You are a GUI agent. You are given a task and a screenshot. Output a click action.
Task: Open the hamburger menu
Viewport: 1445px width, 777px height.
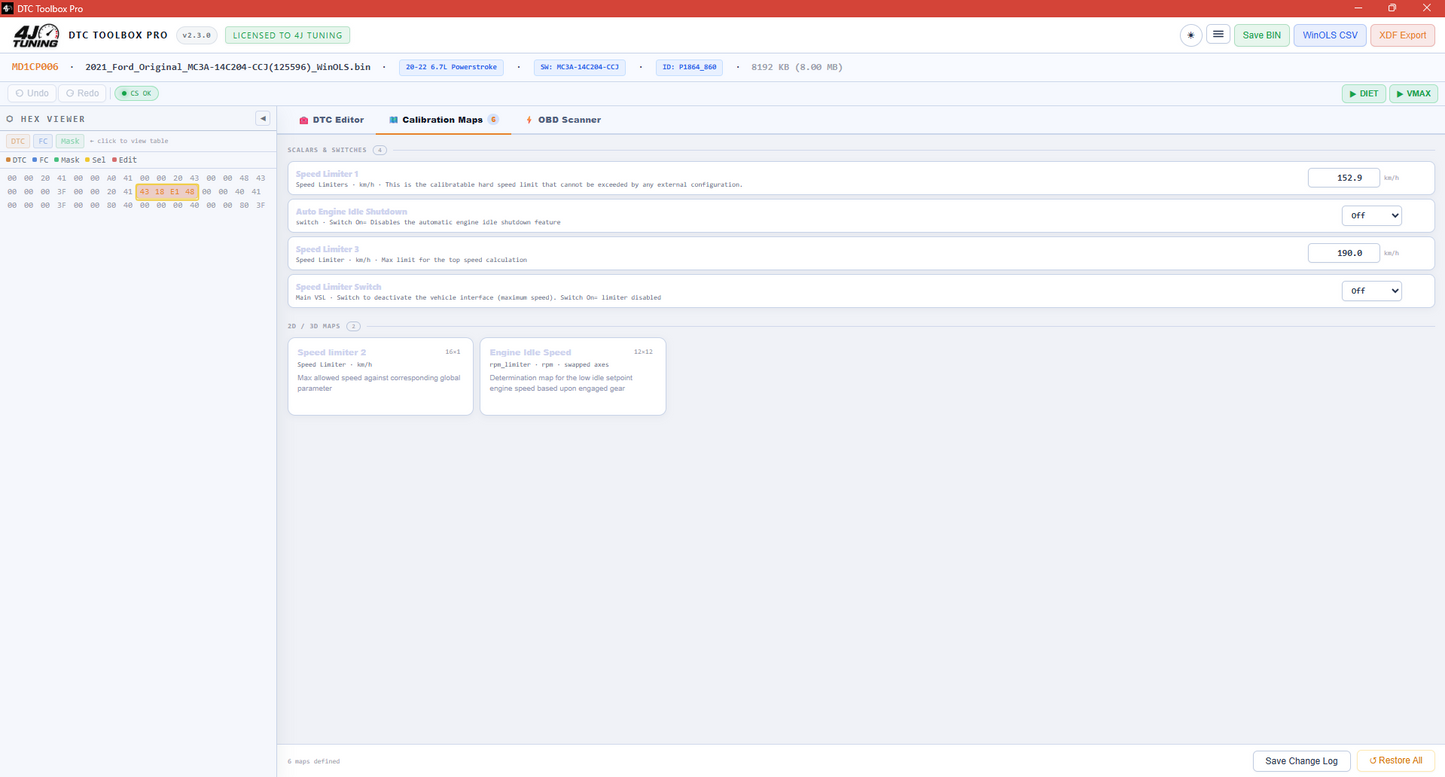coord(1218,35)
